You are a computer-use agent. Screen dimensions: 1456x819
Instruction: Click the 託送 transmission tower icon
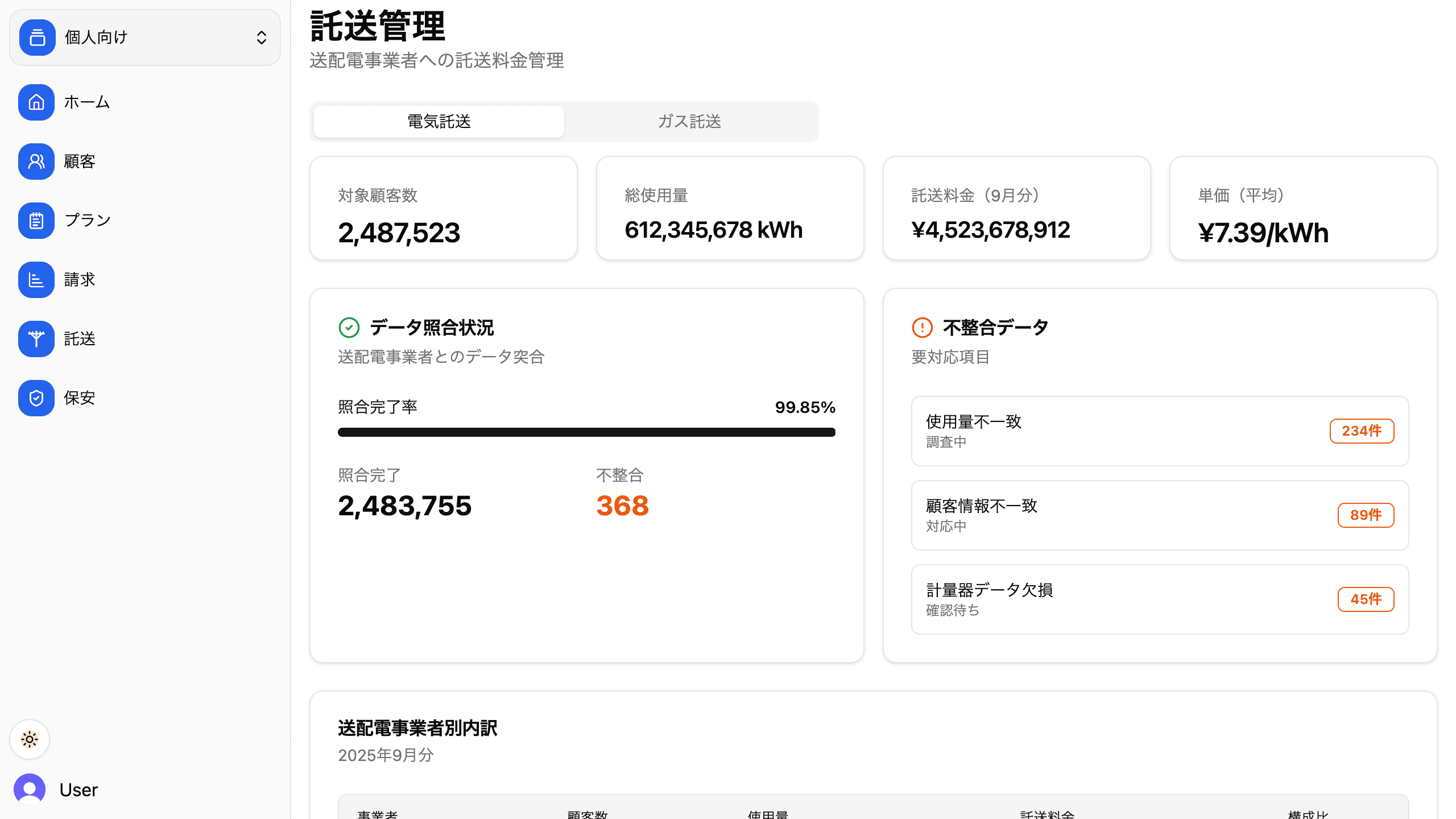[x=36, y=339]
